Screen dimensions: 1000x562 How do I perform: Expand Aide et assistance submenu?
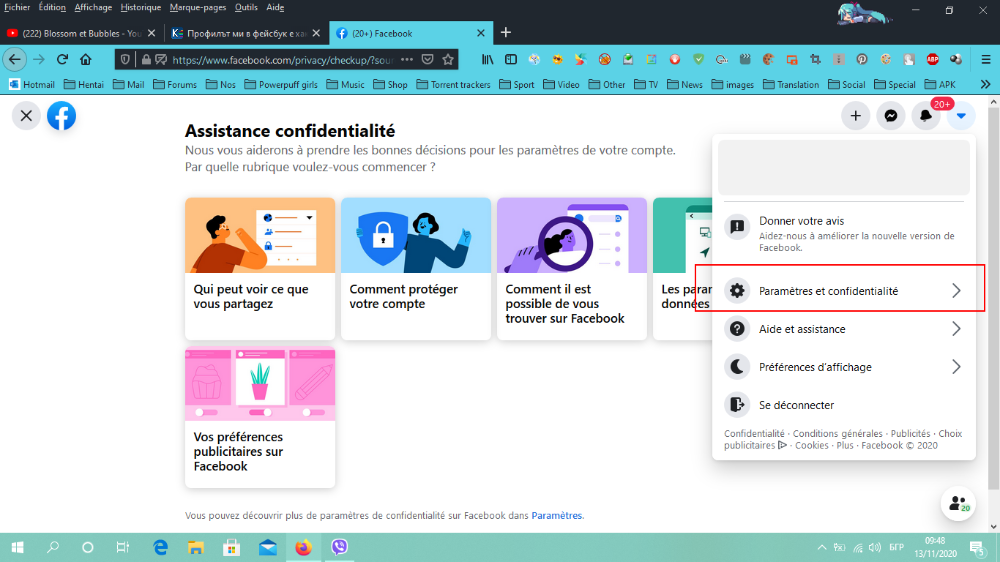pyautogui.click(x=844, y=329)
